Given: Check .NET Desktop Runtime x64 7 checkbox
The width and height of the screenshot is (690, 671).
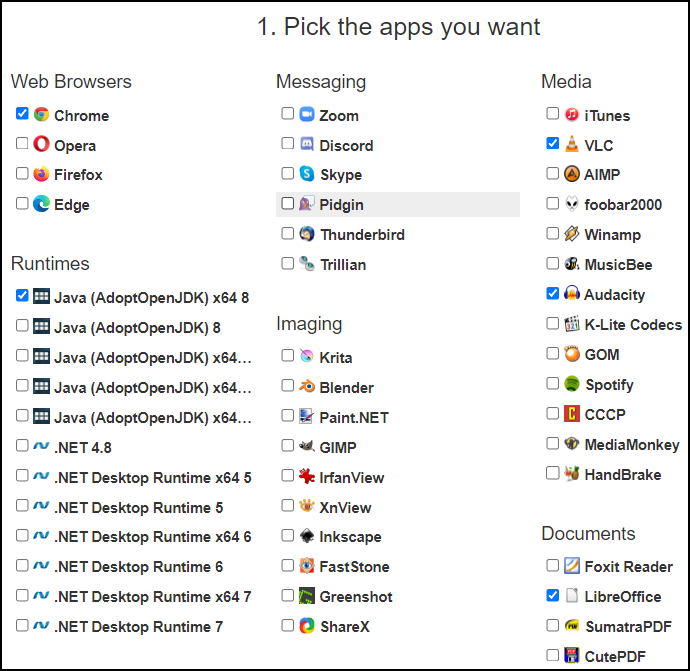Looking at the screenshot, I should pos(22,595).
